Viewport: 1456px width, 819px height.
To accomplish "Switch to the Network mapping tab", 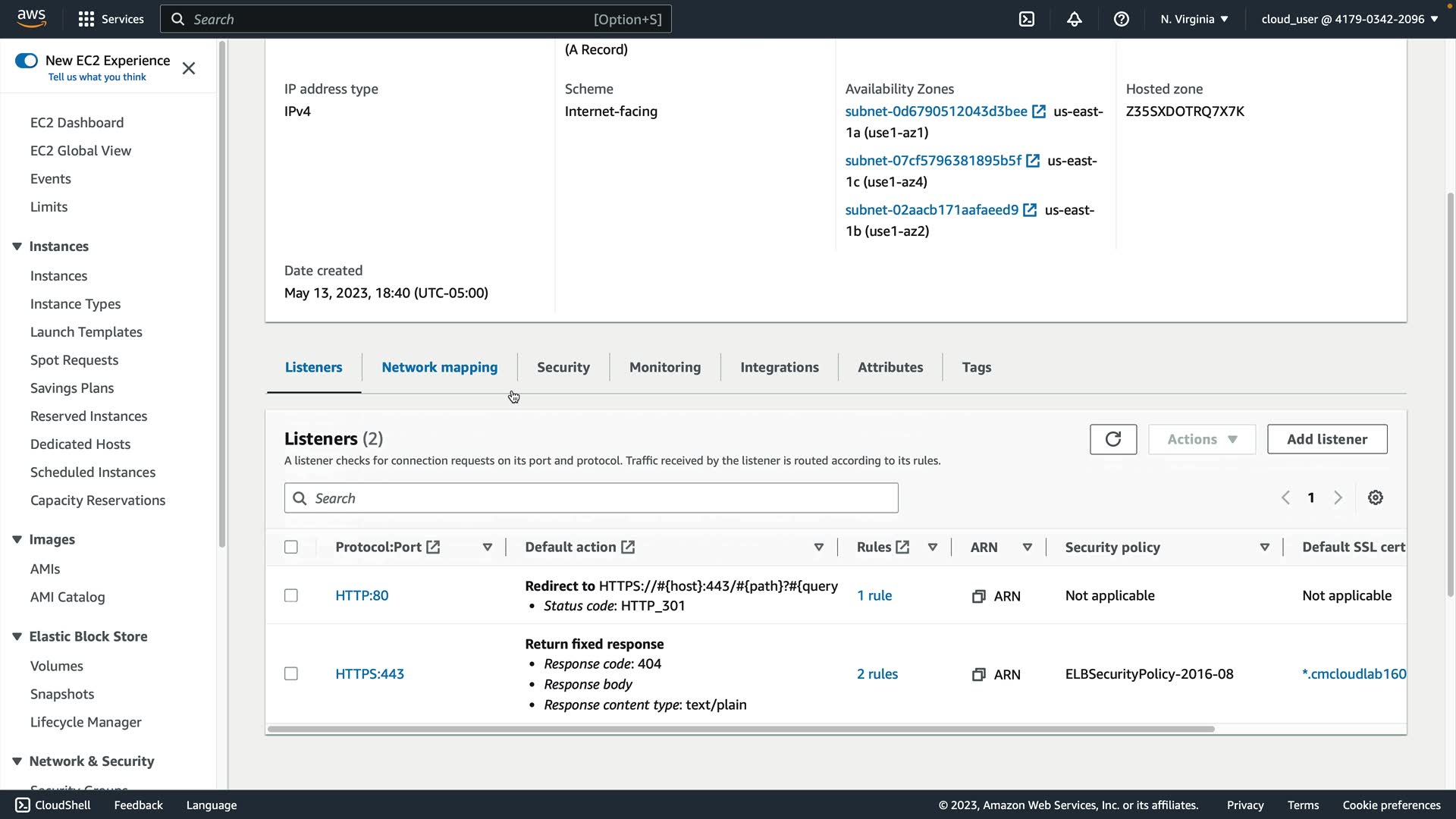I will pyautogui.click(x=439, y=367).
